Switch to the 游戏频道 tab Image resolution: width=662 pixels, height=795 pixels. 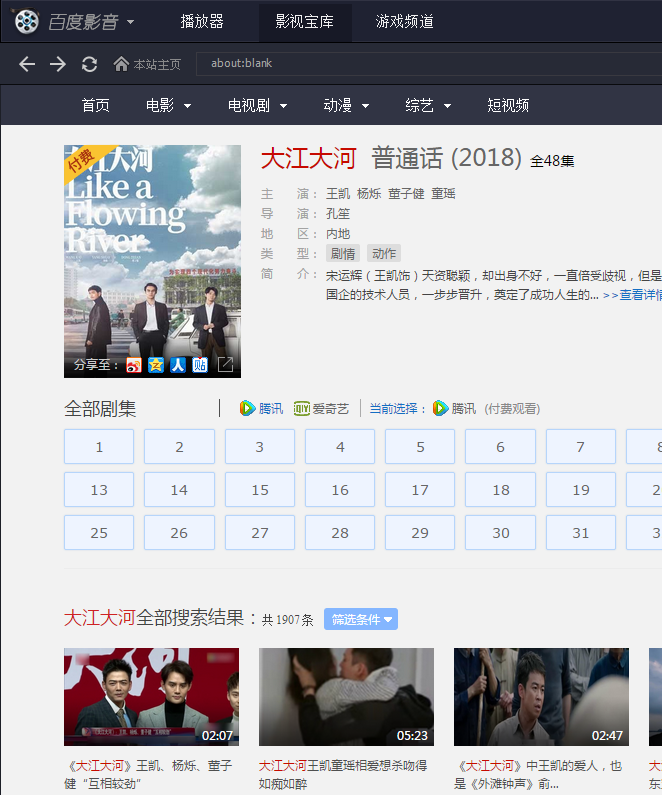(404, 21)
